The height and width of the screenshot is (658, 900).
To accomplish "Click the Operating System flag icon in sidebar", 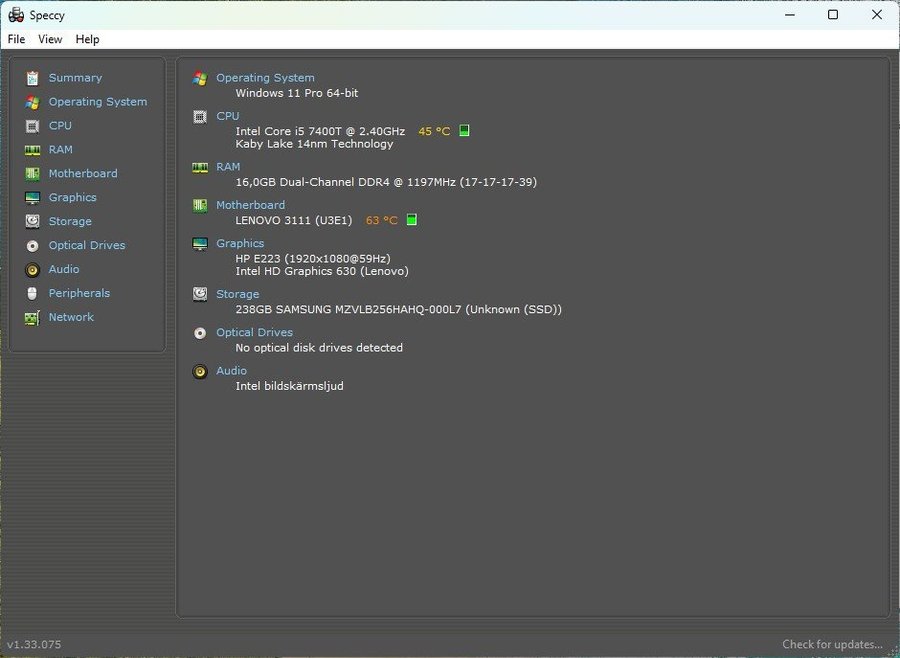I will 33,102.
